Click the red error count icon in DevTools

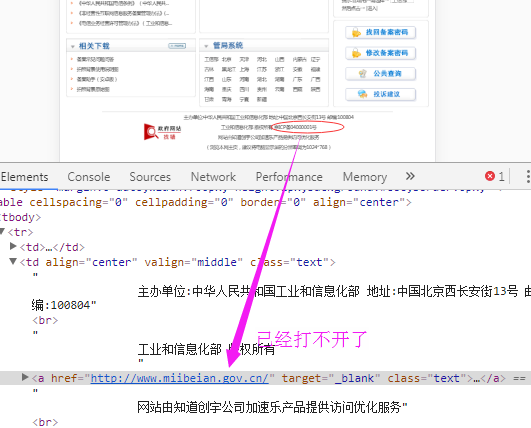[x=490, y=176]
